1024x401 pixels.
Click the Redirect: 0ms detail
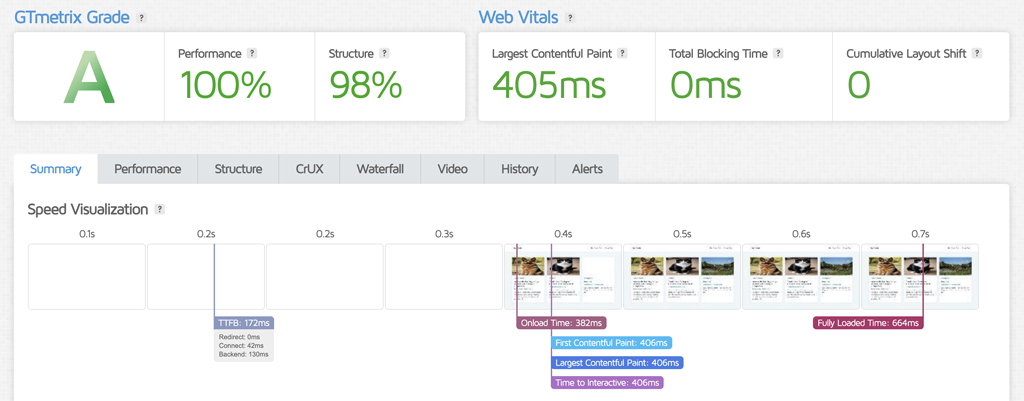click(241, 336)
